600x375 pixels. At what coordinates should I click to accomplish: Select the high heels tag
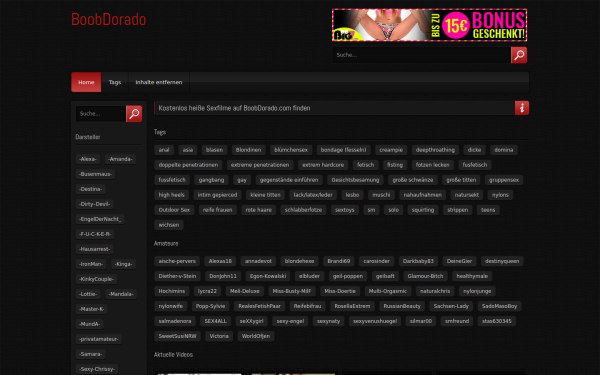[x=171, y=195]
